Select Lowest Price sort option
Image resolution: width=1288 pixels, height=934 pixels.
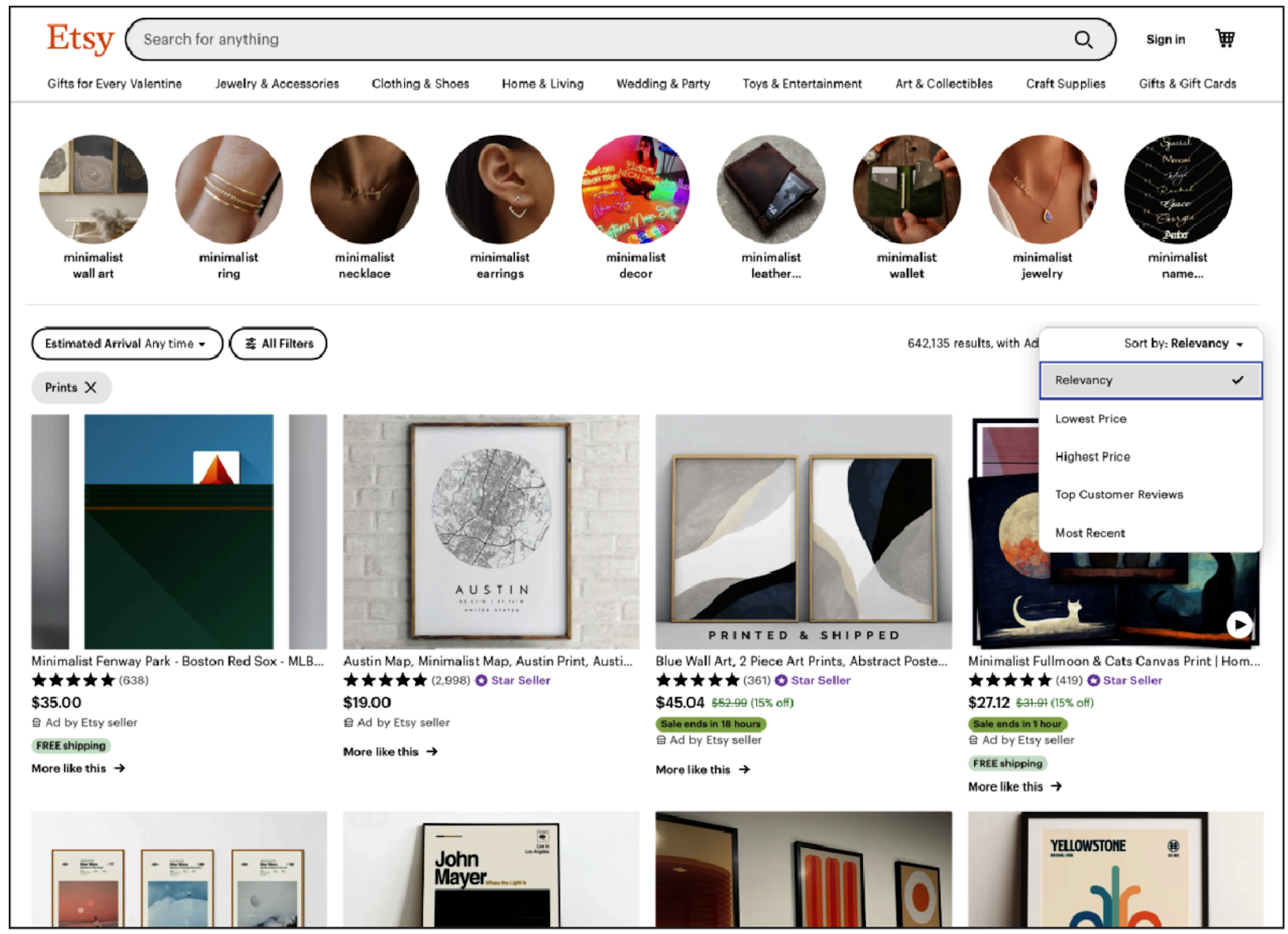click(1091, 419)
